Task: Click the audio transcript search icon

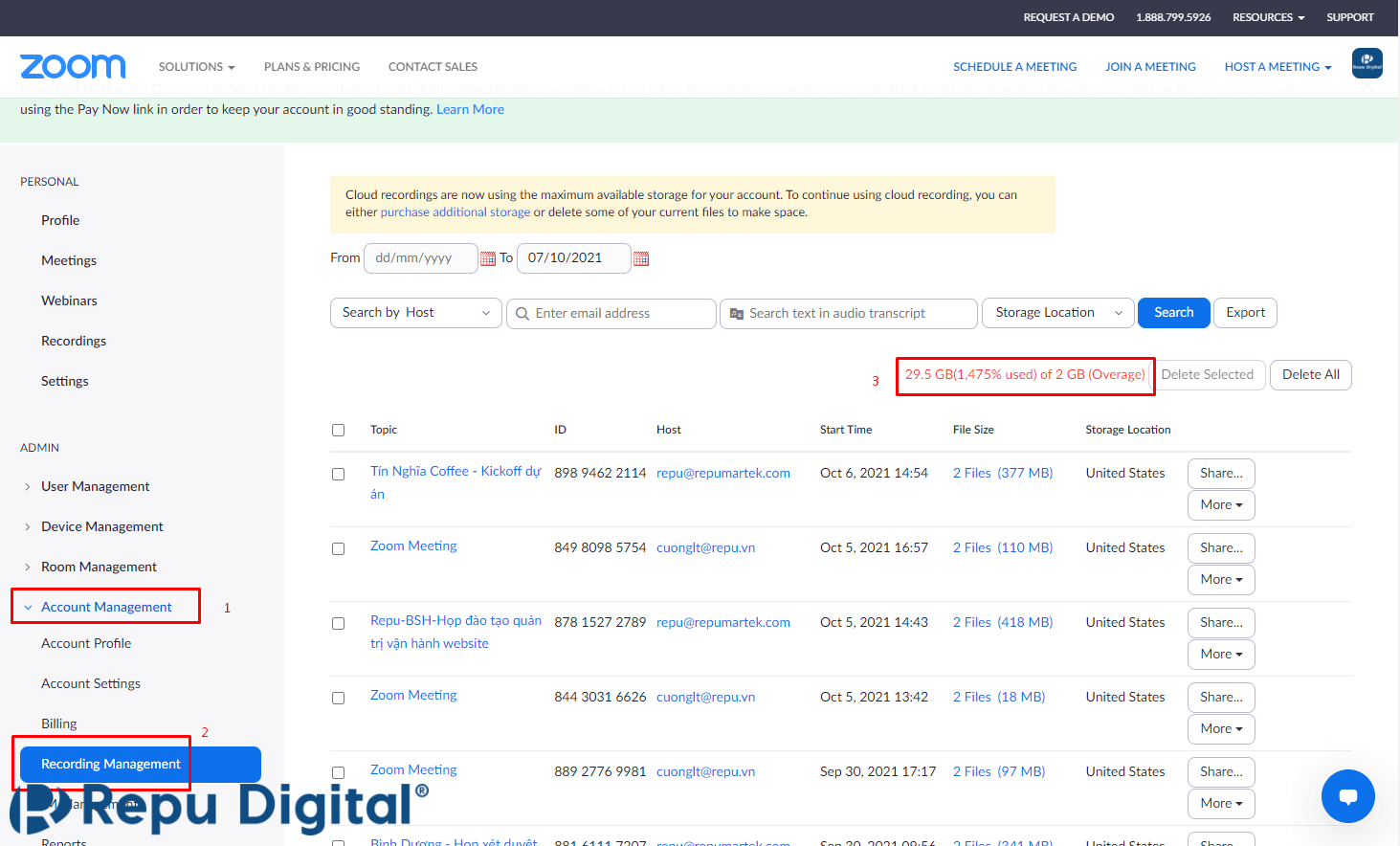Action: pos(737,314)
